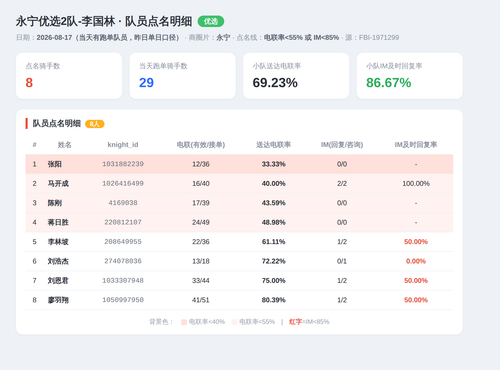The width and height of the screenshot is (500, 370).
Task: Click the 电联(有效/接单) column header
Action: 201,145
